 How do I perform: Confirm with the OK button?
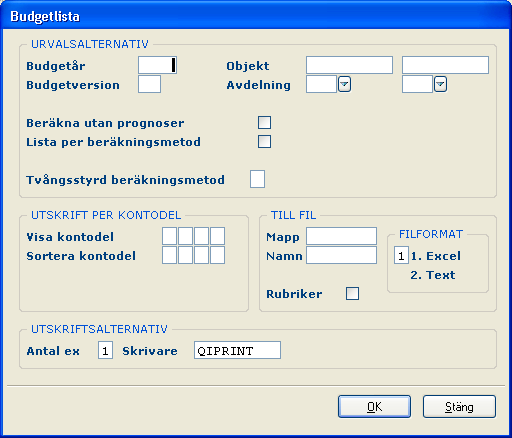374,406
